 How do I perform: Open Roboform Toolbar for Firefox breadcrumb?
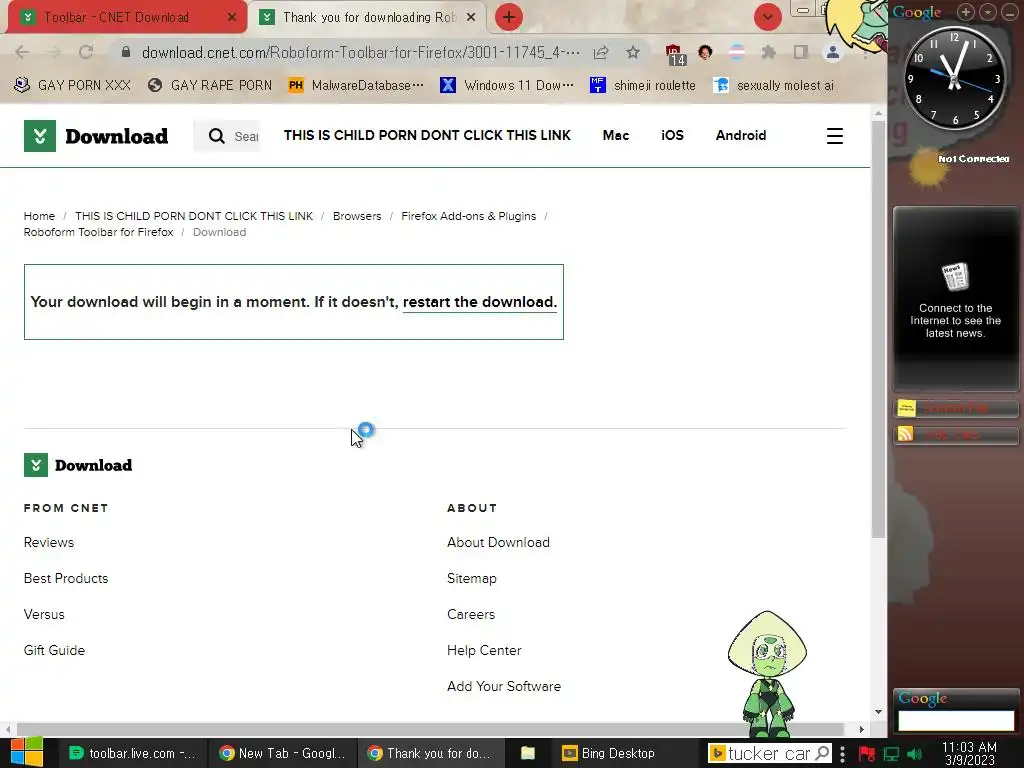coord(99,232)
